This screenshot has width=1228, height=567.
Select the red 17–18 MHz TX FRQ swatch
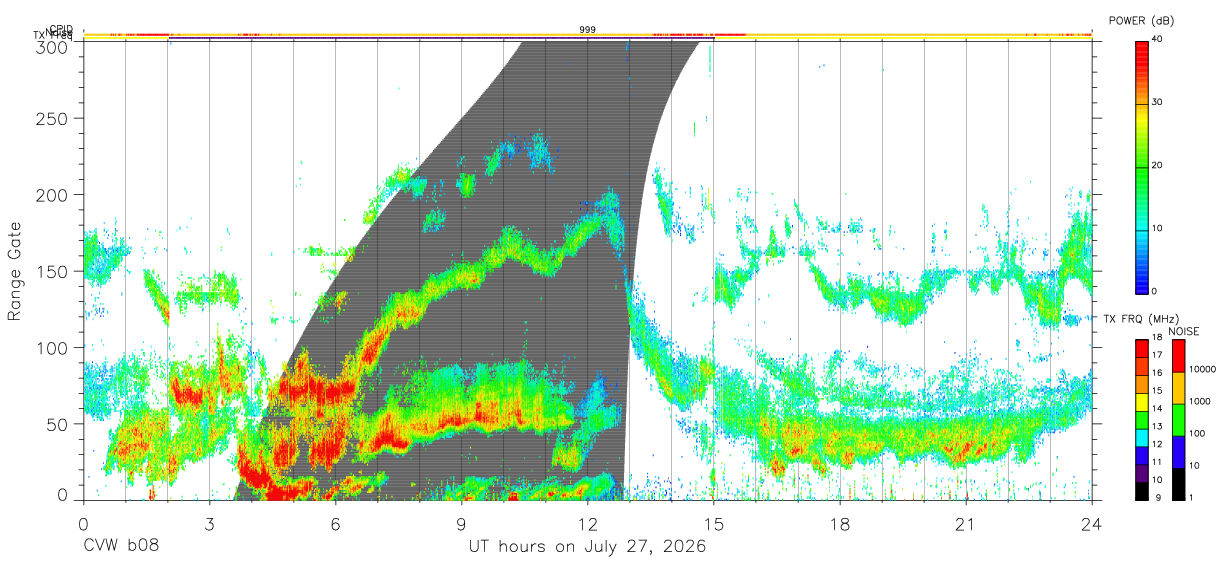(1142, 347)
